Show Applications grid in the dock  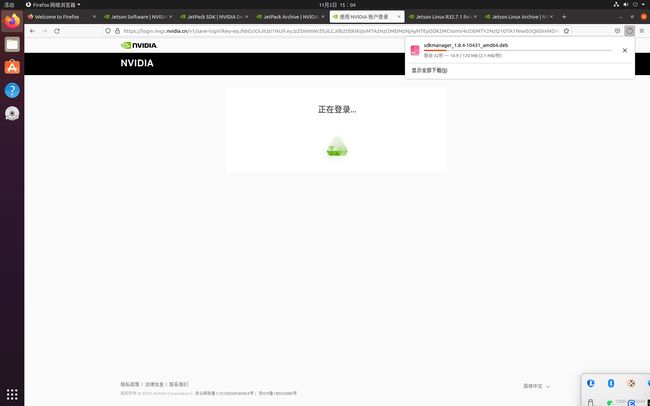(12, 394)
